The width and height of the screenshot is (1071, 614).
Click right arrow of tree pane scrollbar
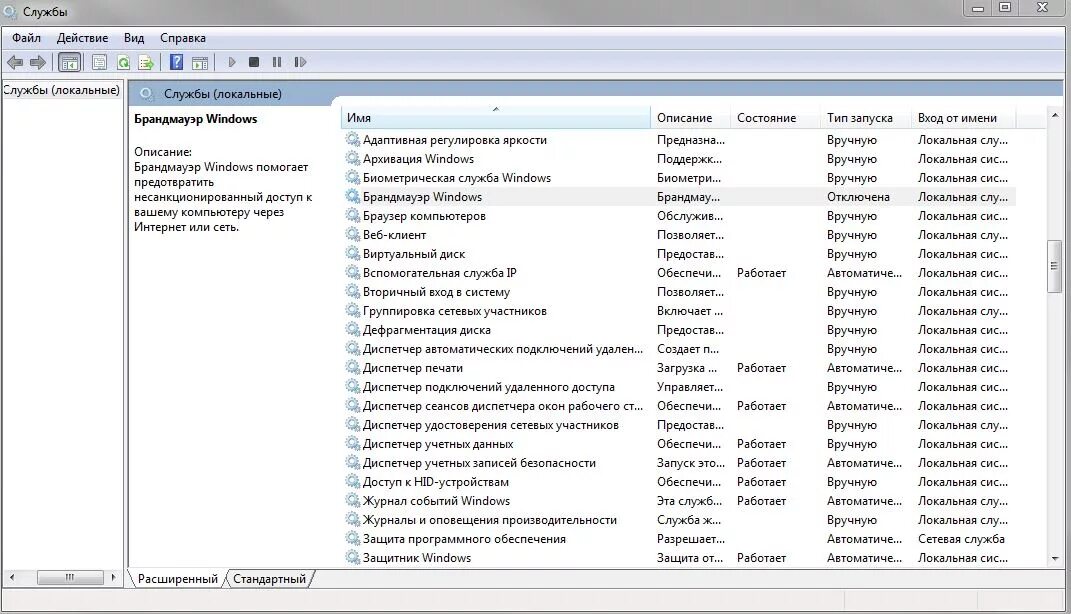(x=113, y=578)
